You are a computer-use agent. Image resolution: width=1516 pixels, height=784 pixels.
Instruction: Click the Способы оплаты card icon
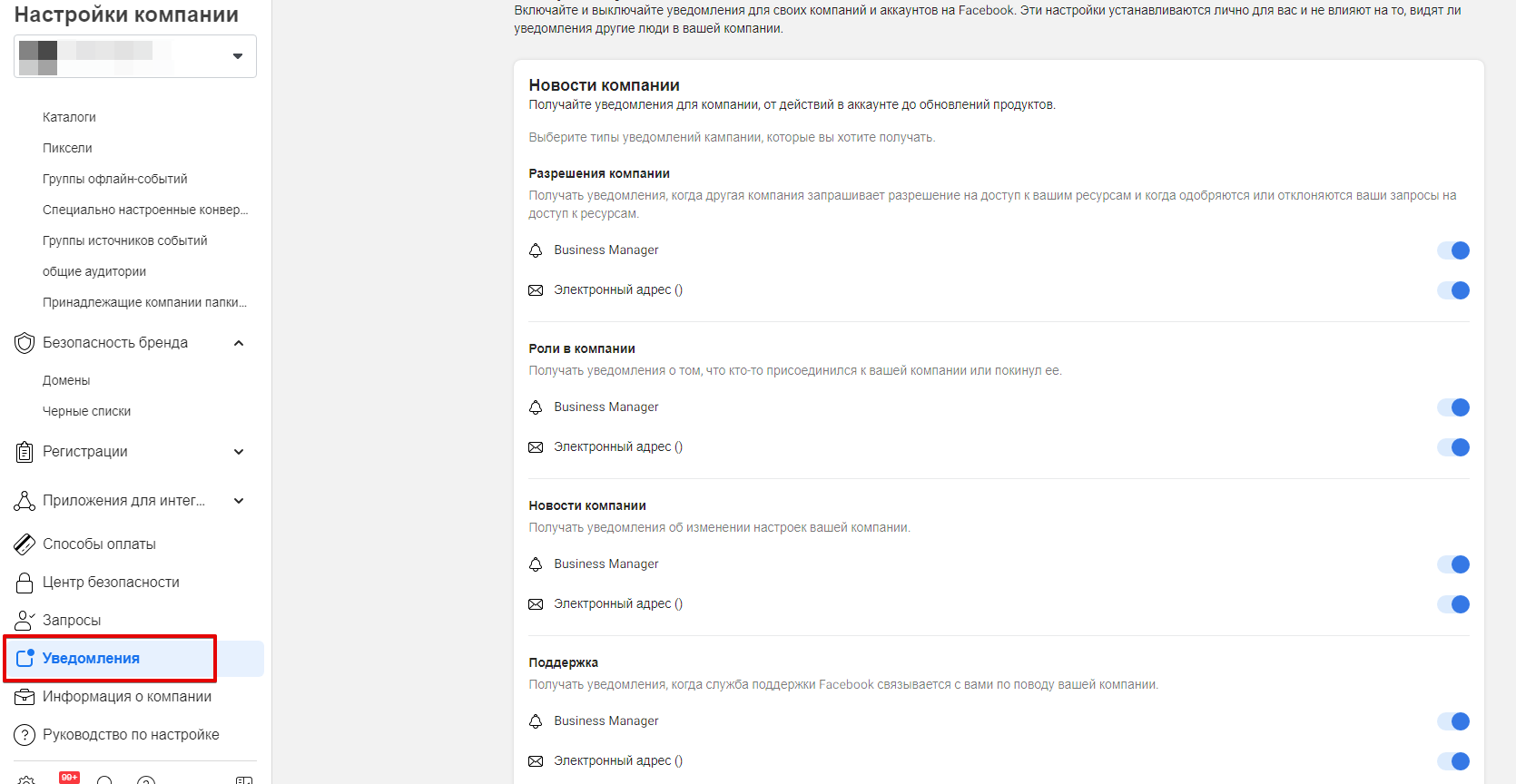[25, 544]
